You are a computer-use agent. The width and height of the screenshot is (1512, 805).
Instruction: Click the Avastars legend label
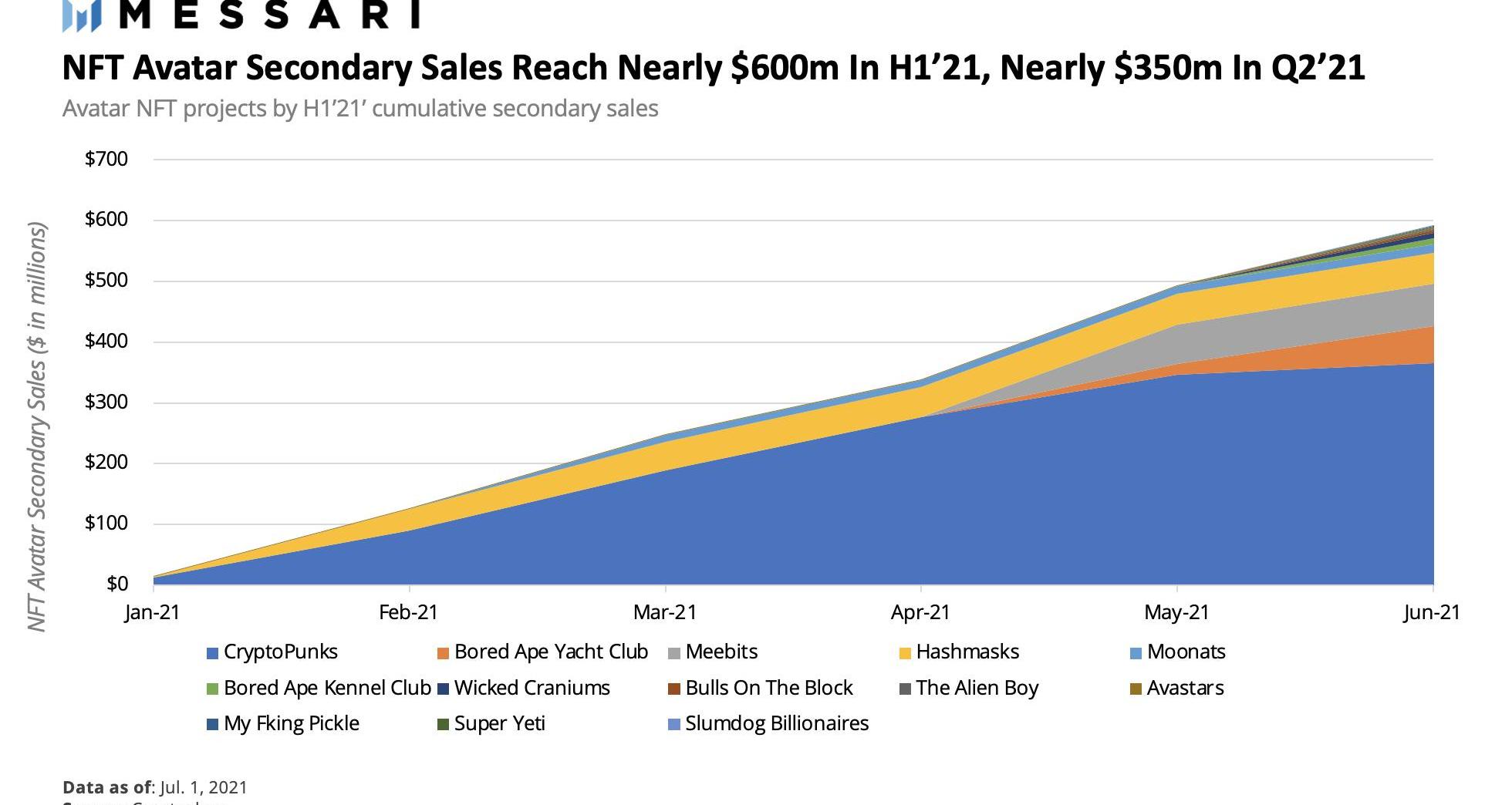click(1186, 688)
